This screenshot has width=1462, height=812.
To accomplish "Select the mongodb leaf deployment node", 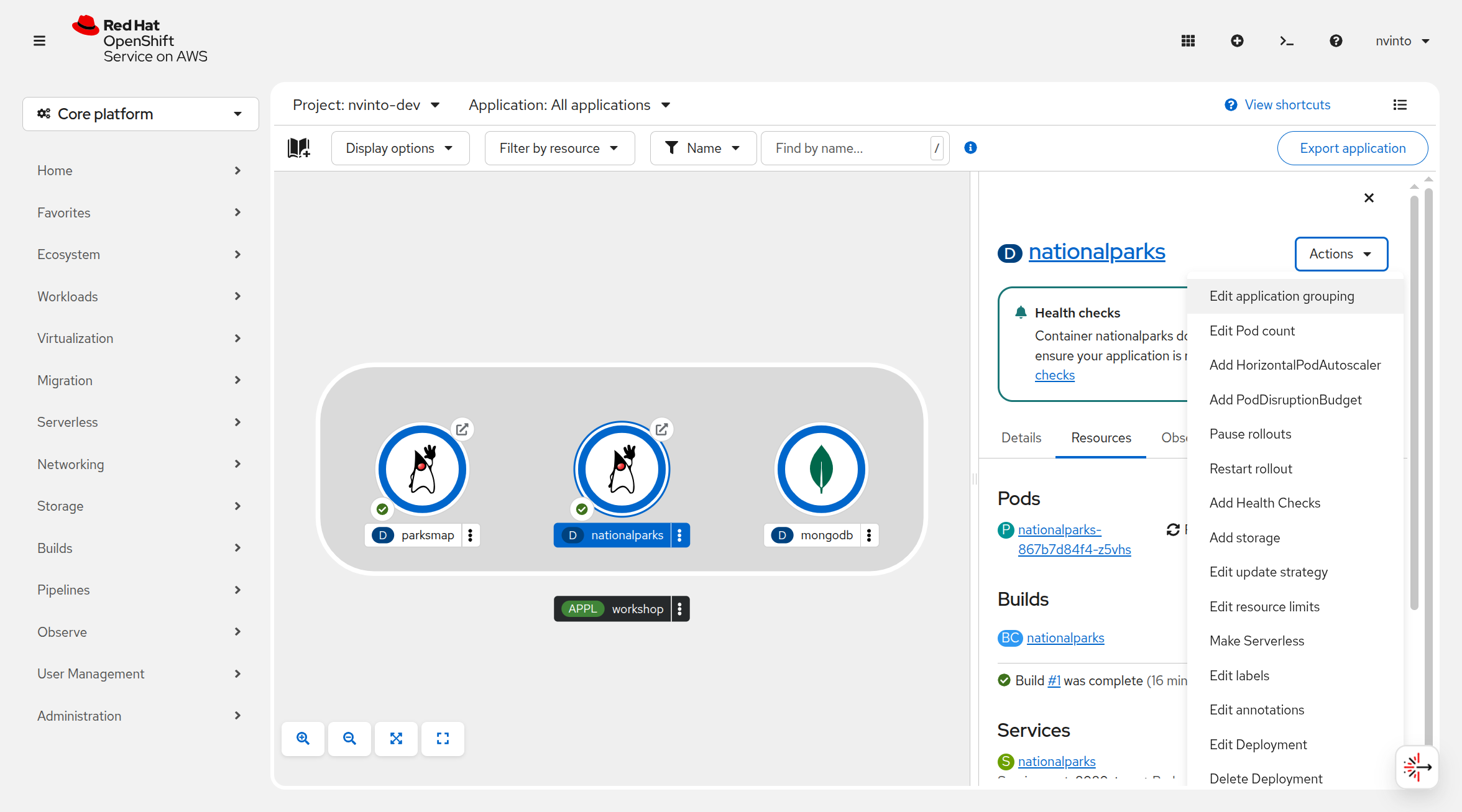I will [x=821, y=469].
